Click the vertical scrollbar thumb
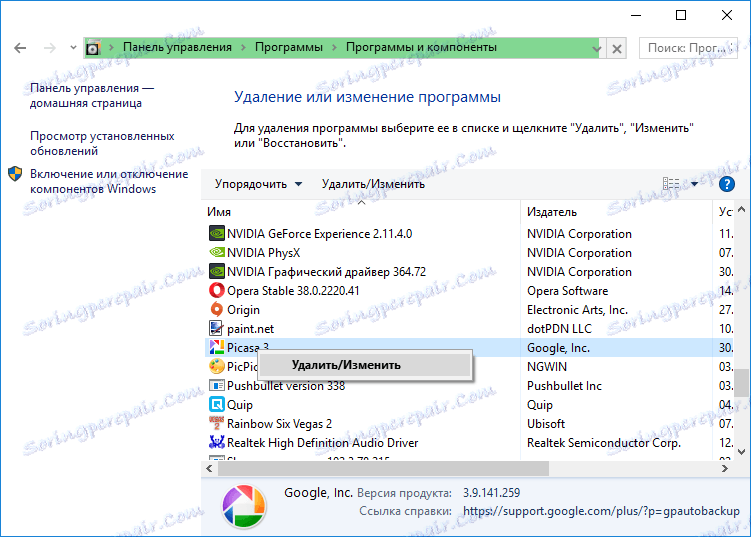This screenshot has width=751, height=537. click(x=741, y=382)
